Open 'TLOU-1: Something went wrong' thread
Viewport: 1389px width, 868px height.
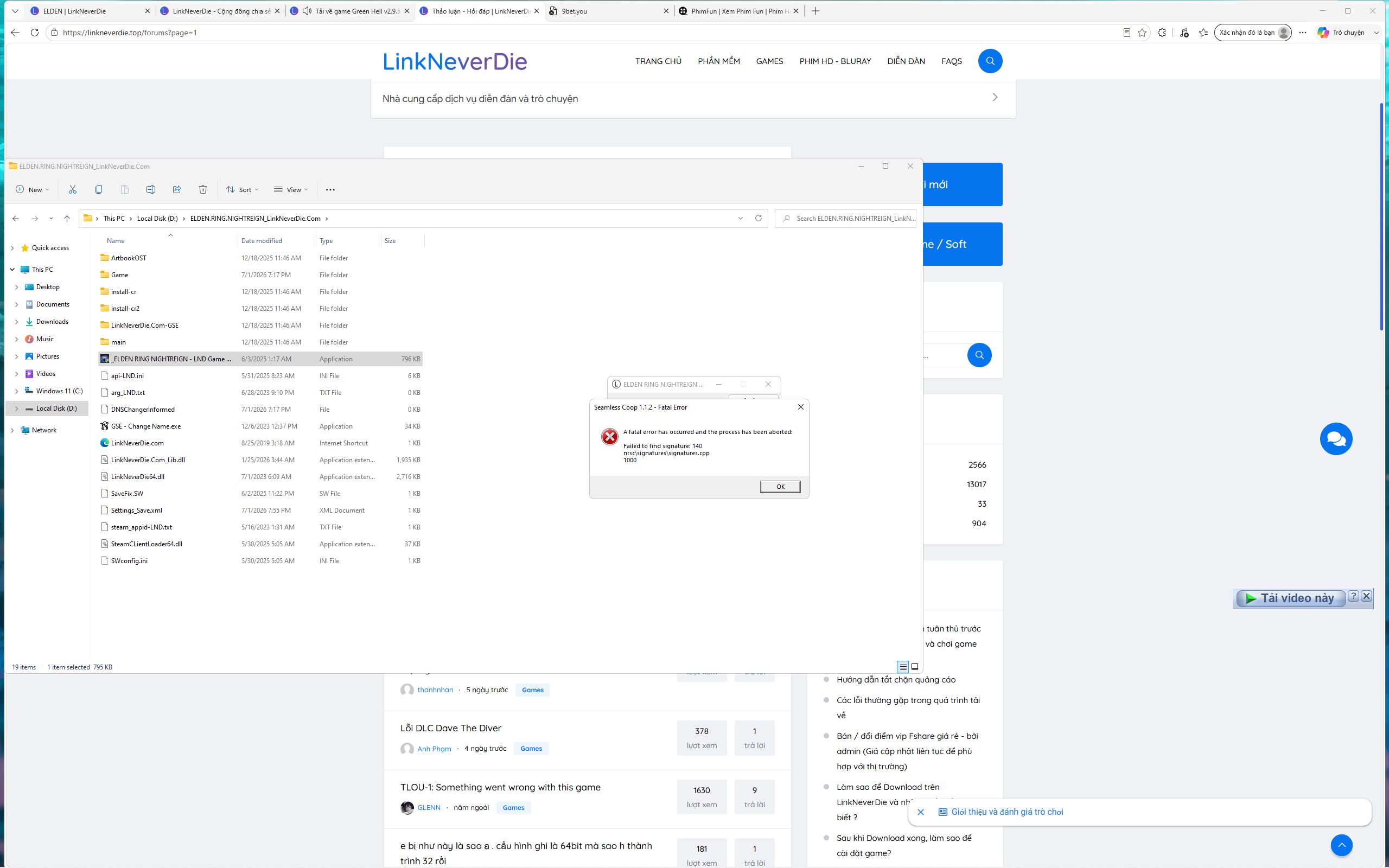[x=500, y=787]
